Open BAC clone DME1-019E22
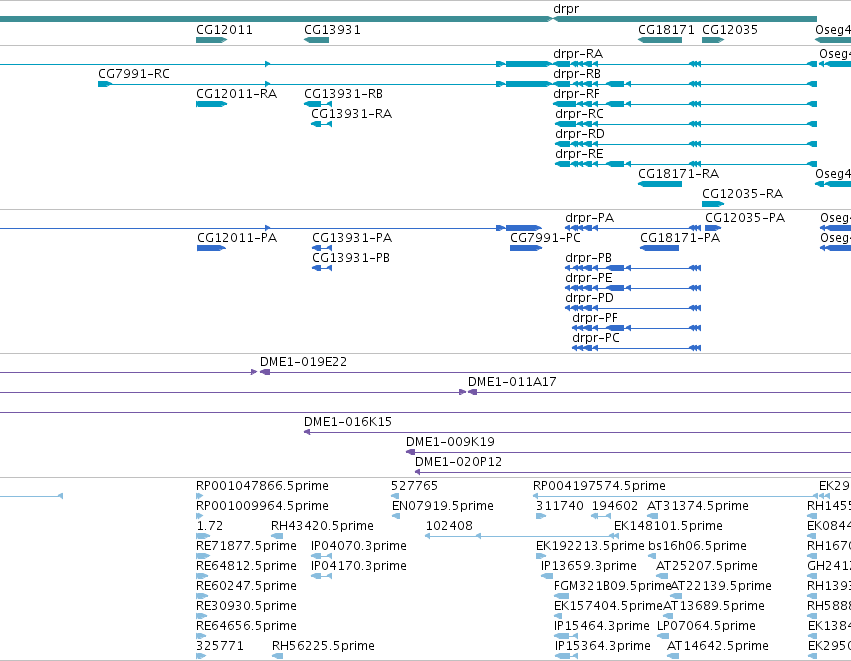Image resolution: width=851 pixels, height=661 pixels. coord(303,363)
